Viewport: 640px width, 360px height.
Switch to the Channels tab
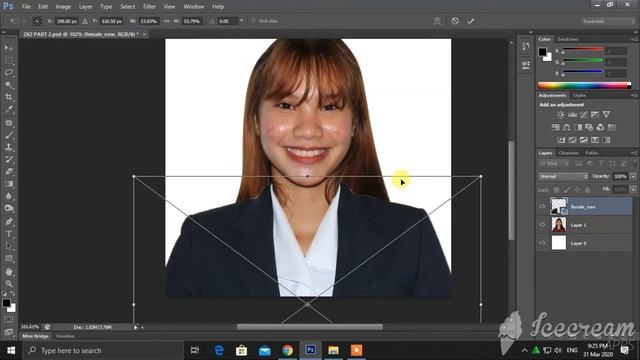[x=569, y=153]
